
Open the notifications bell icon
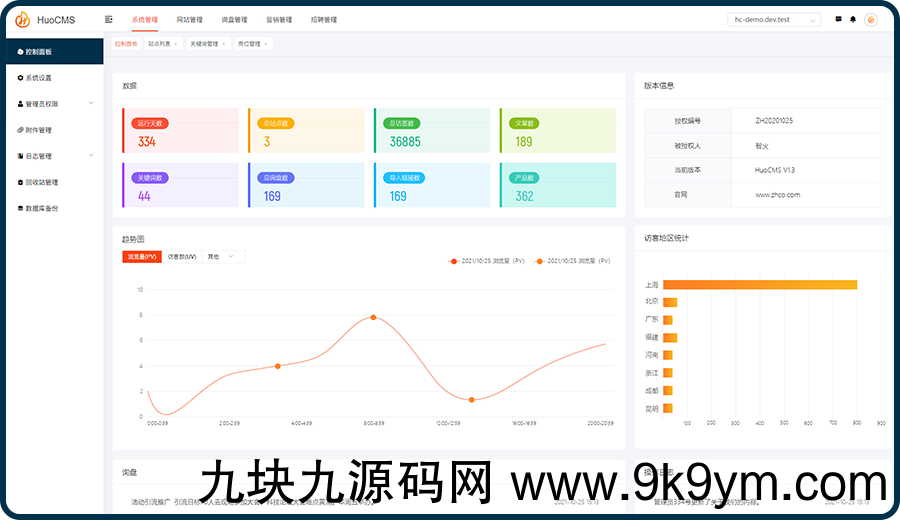tap(853, 20)
